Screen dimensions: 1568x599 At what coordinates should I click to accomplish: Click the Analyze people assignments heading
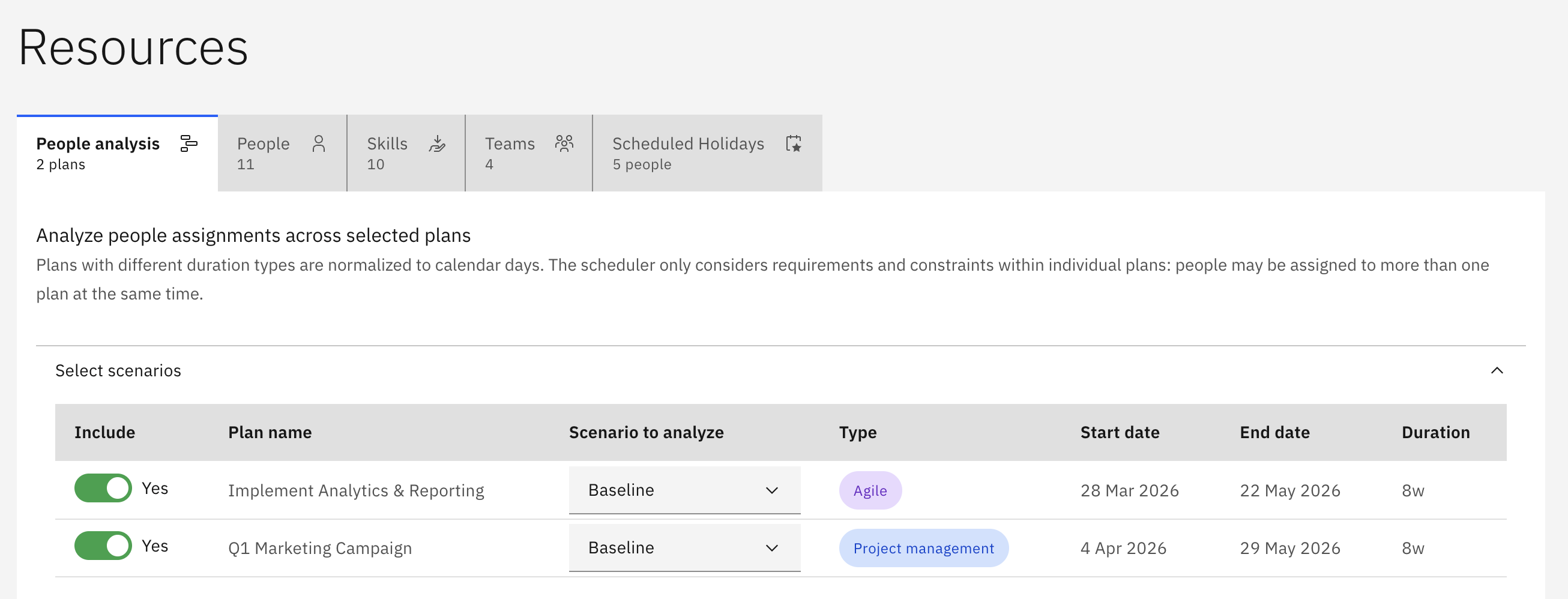point(253,236)
